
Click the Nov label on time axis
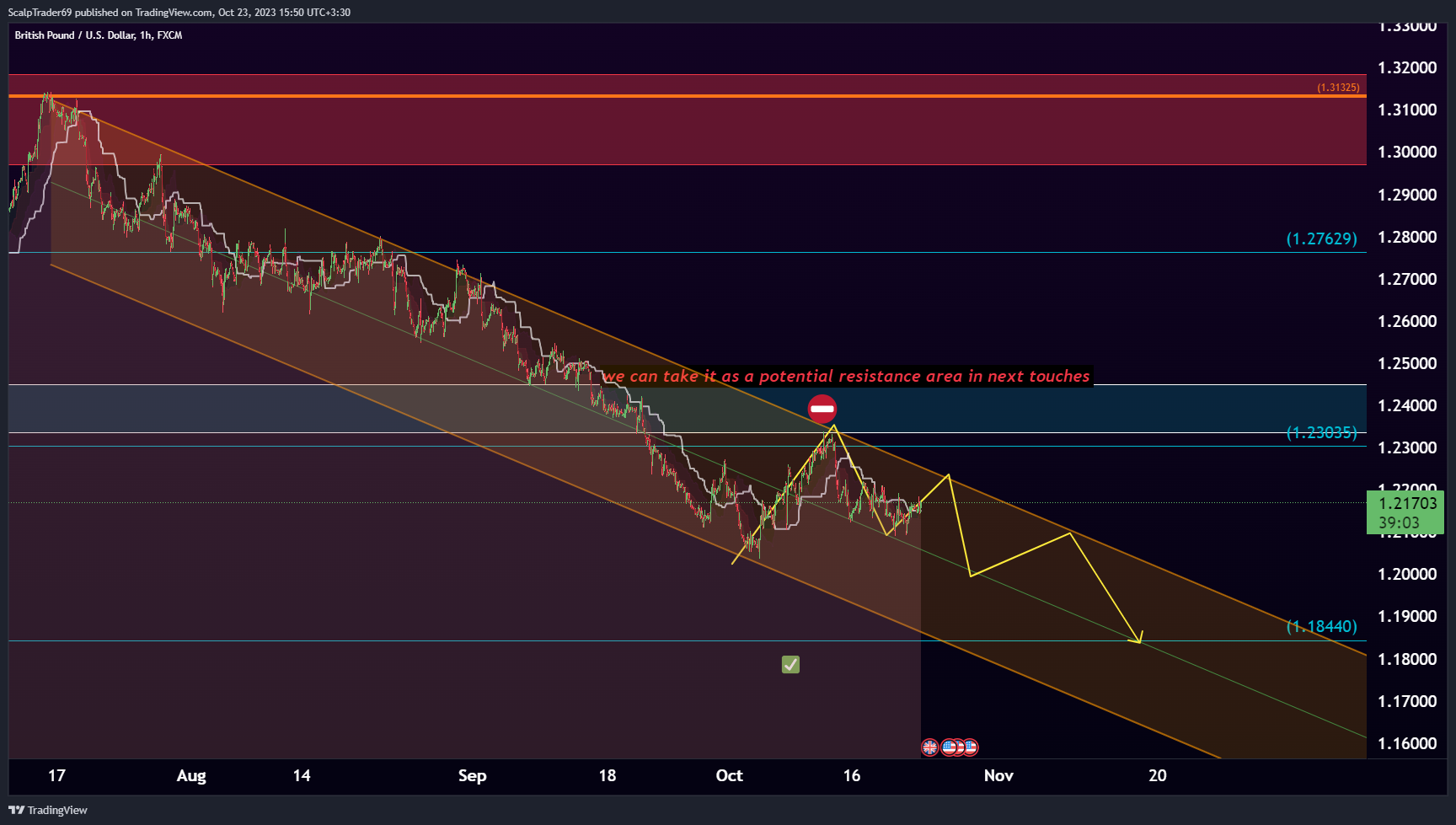[998, 775]
